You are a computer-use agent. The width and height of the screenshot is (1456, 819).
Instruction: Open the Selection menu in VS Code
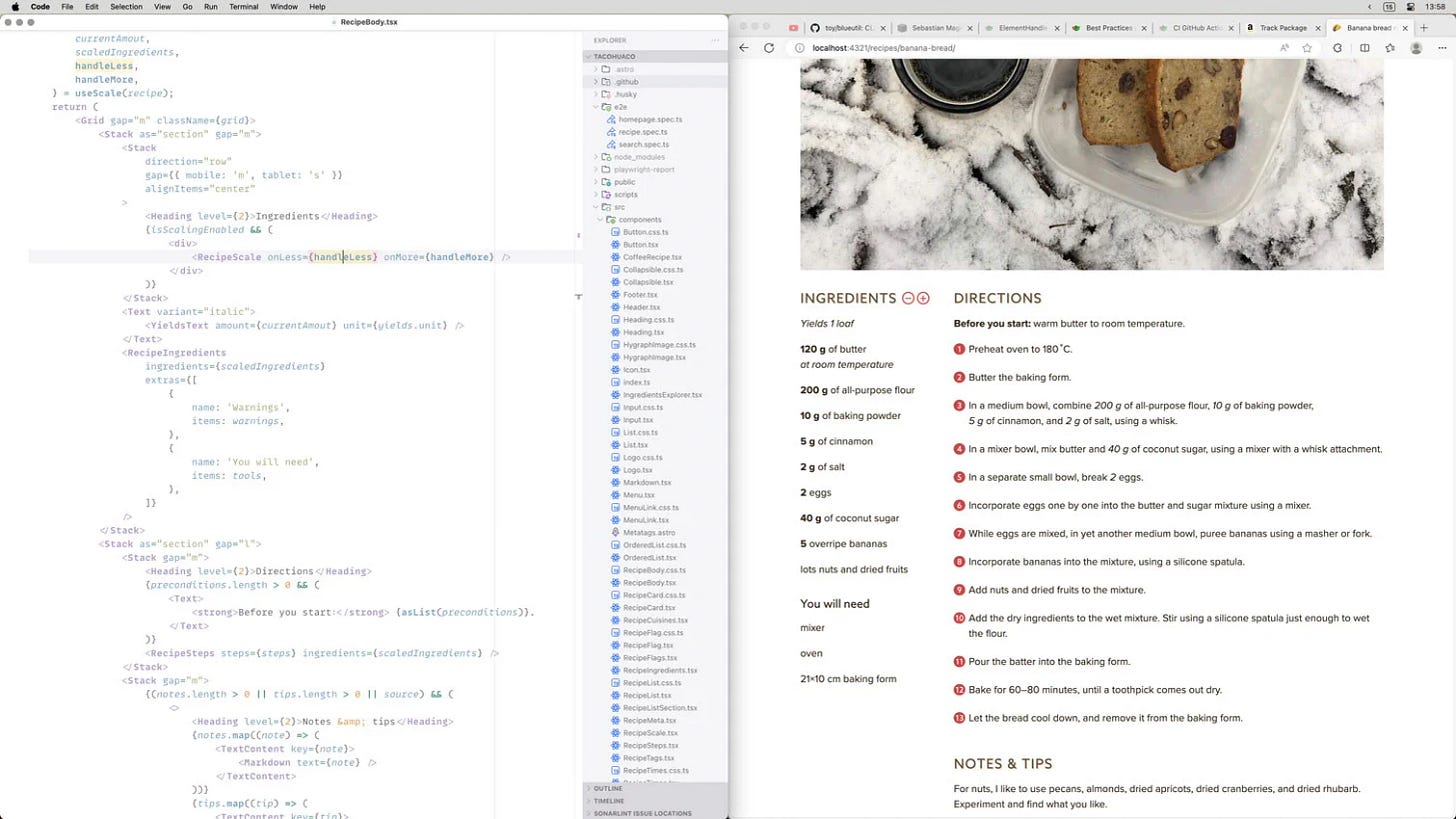pyautogui.click(x=125, y=6)
